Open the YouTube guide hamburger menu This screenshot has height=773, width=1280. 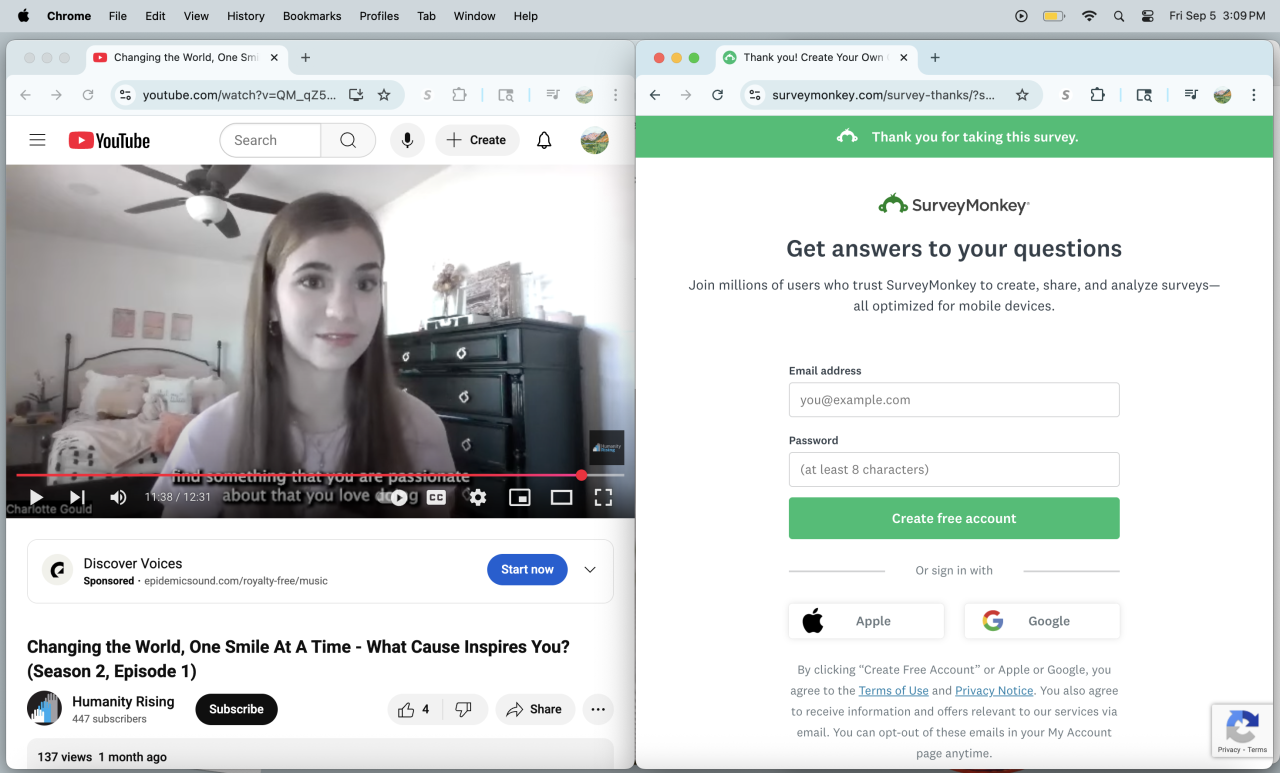click(38, 140)
